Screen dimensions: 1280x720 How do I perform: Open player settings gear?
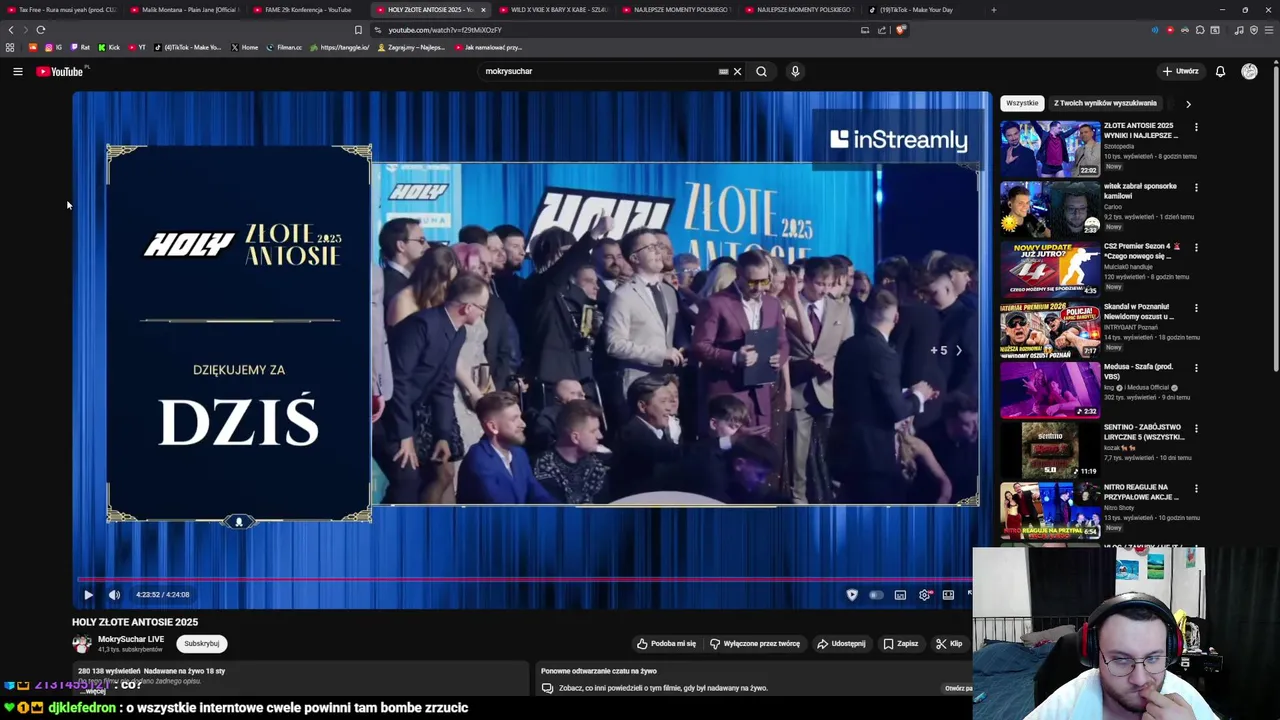click(x=925, y=594)
